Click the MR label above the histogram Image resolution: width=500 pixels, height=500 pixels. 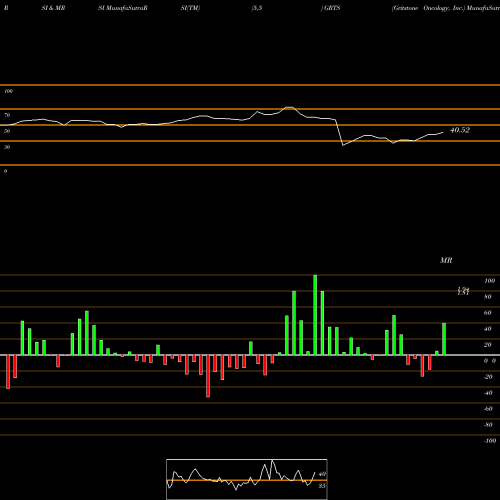pyautogui.click(x=446, y=260)
